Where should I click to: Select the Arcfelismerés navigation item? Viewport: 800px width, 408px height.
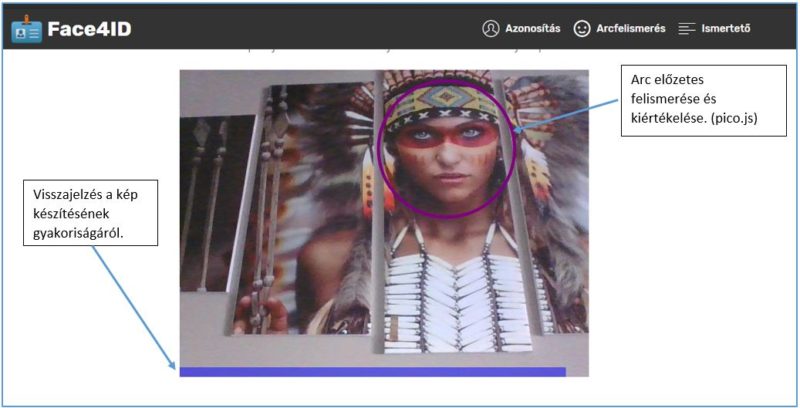click(630, 29)
